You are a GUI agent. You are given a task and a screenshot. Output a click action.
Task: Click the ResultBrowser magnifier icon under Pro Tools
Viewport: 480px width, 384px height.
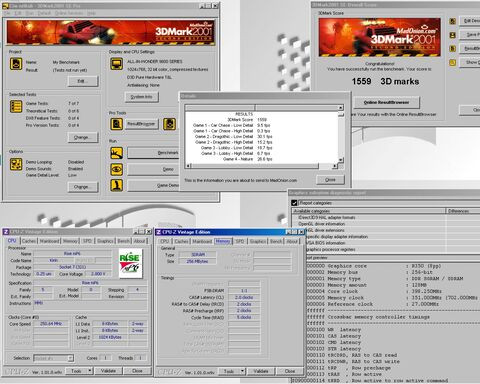click(116, 124)
